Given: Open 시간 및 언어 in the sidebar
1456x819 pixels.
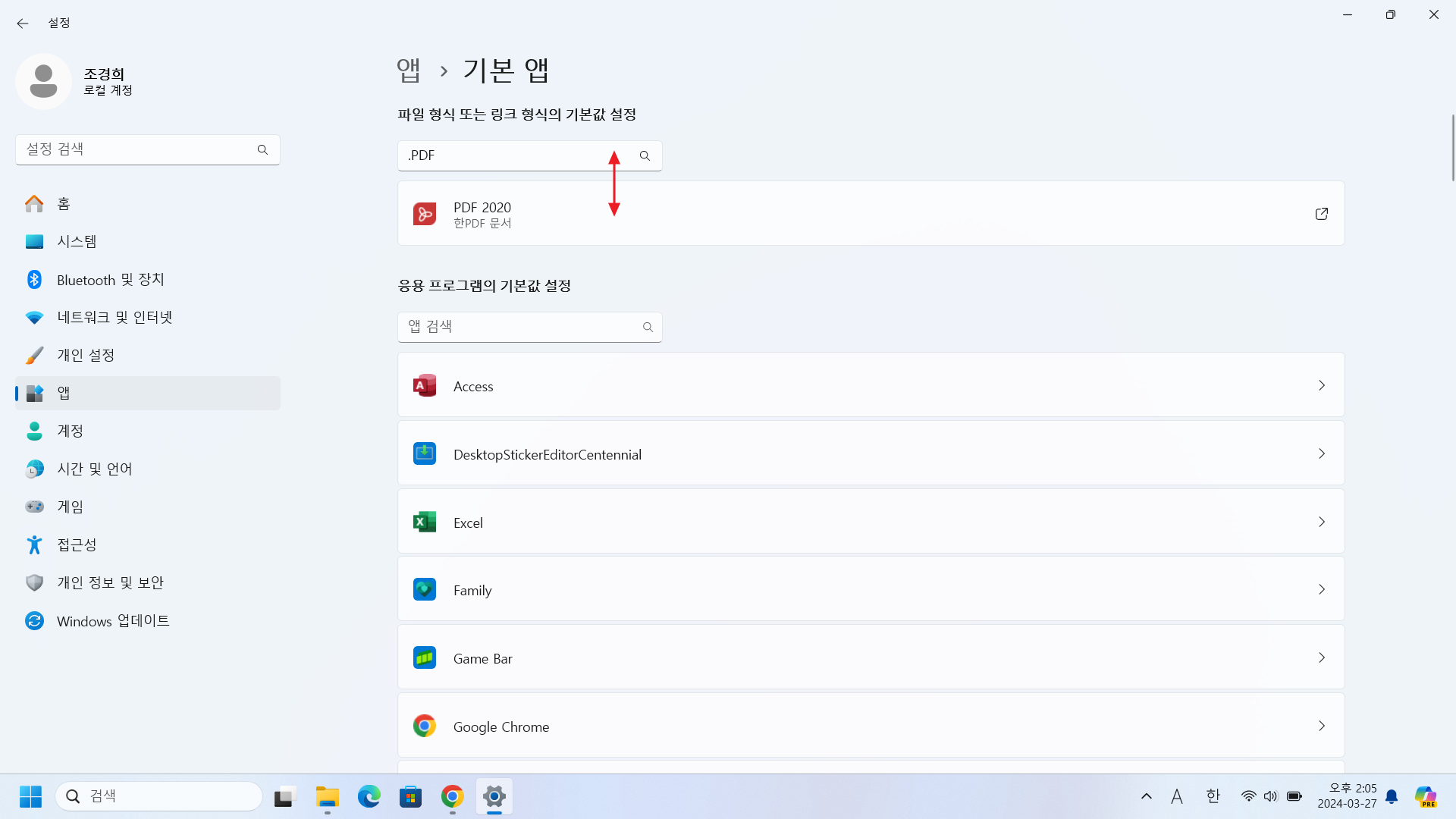Looking at the screenshot, I should pyautogui.click(x=148, y=469).
